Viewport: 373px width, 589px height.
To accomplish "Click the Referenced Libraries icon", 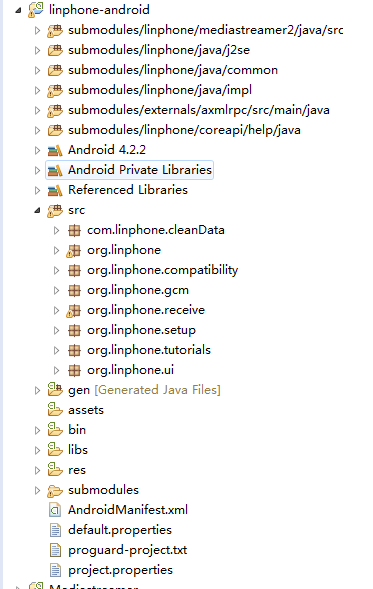I will point(55,190).
